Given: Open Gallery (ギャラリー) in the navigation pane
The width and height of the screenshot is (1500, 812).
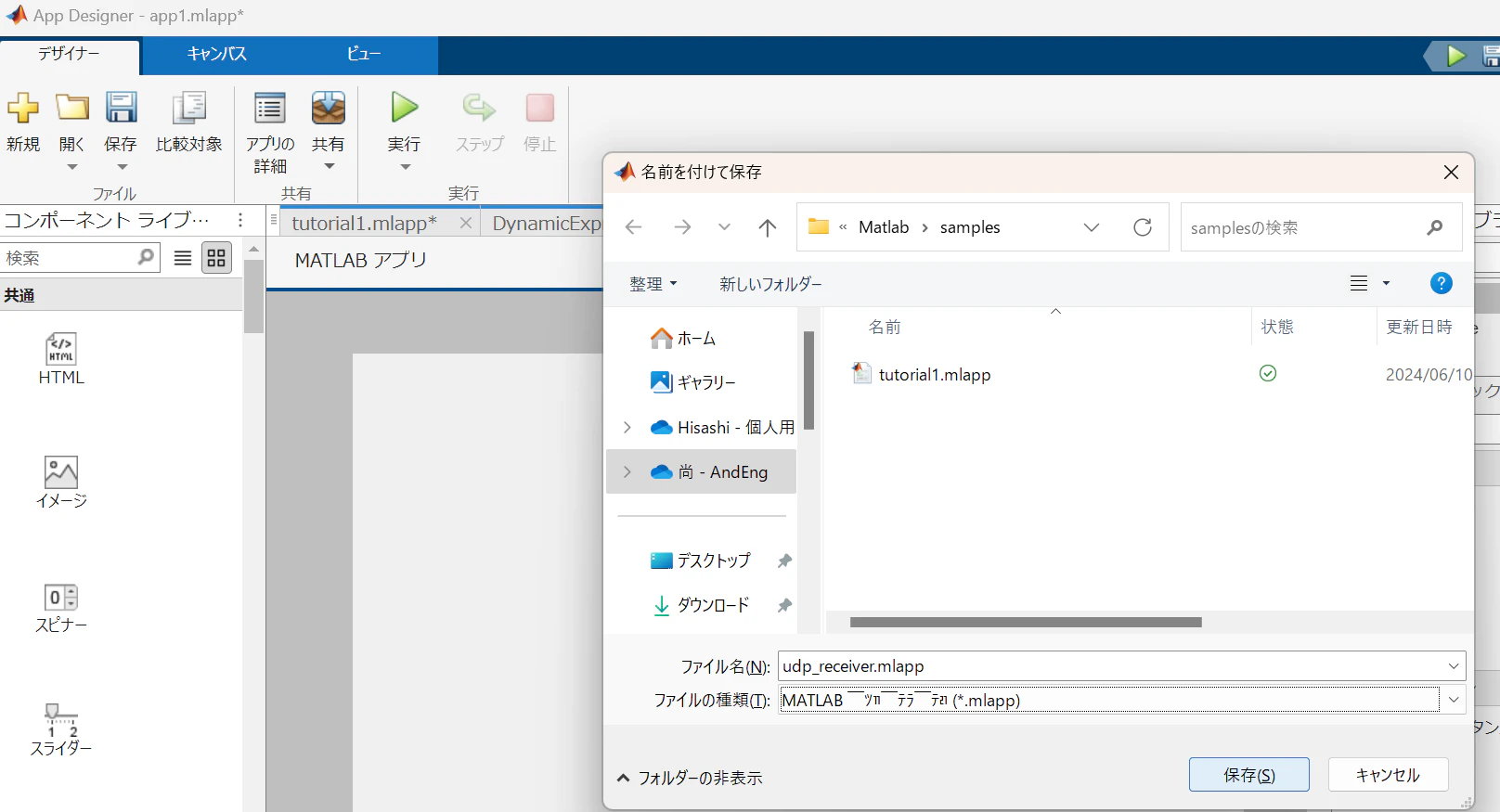Looking at the screenshot, I should click(693, 382).
